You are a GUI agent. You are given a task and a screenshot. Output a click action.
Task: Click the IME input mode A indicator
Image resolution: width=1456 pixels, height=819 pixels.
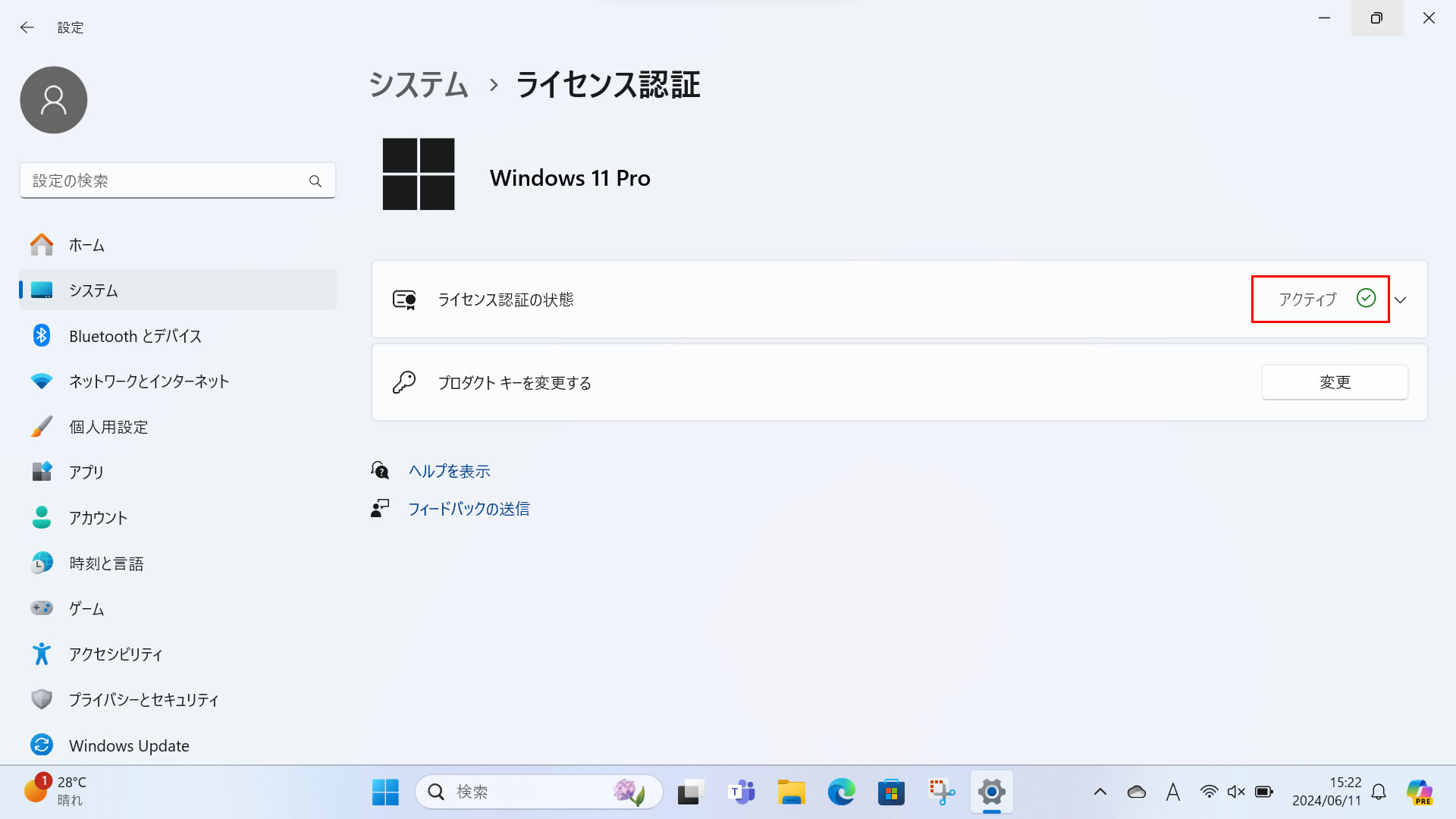1173,792
